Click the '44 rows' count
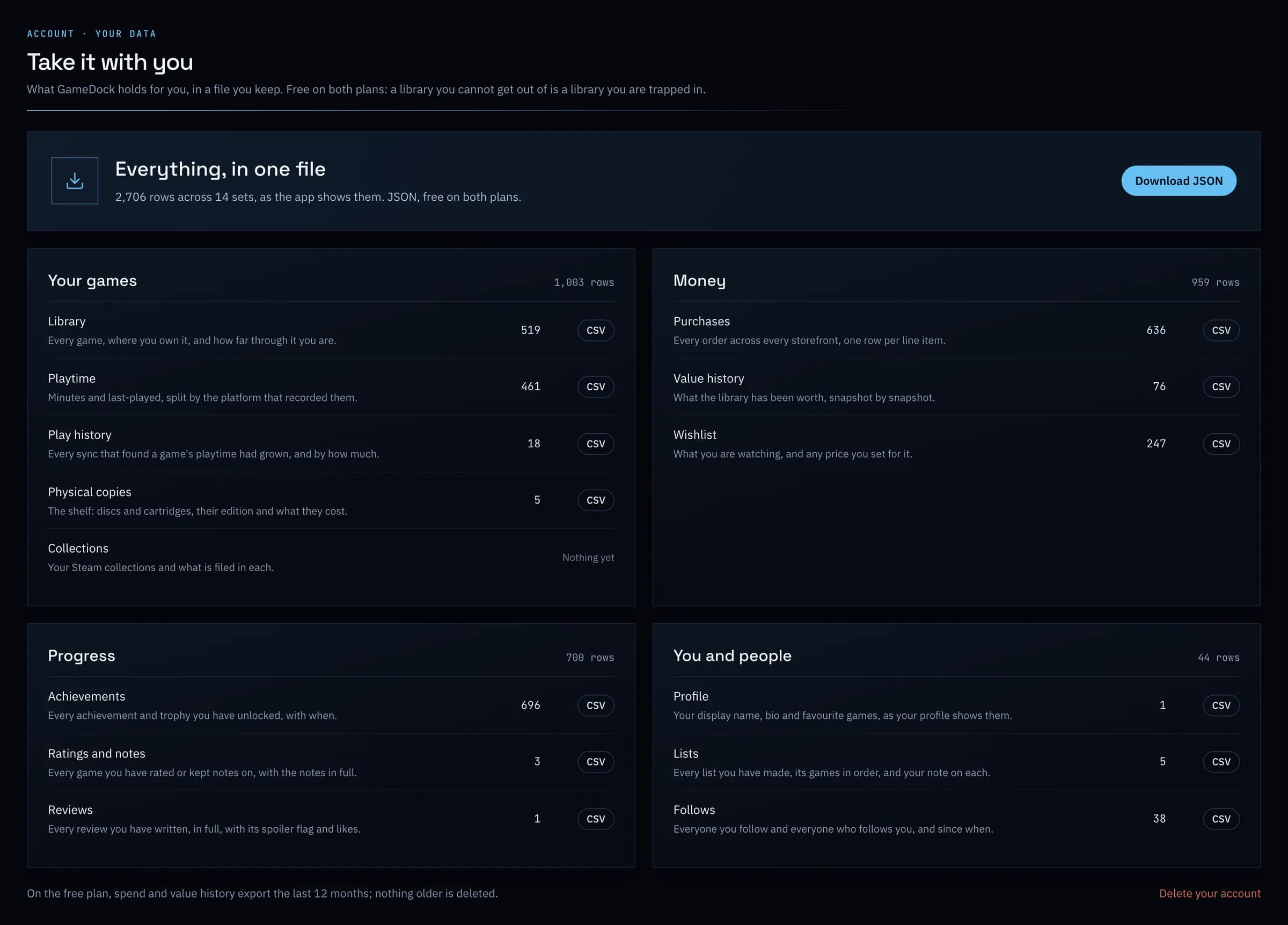Screen dimensions: 1288x925 [x=1219, y=658]
